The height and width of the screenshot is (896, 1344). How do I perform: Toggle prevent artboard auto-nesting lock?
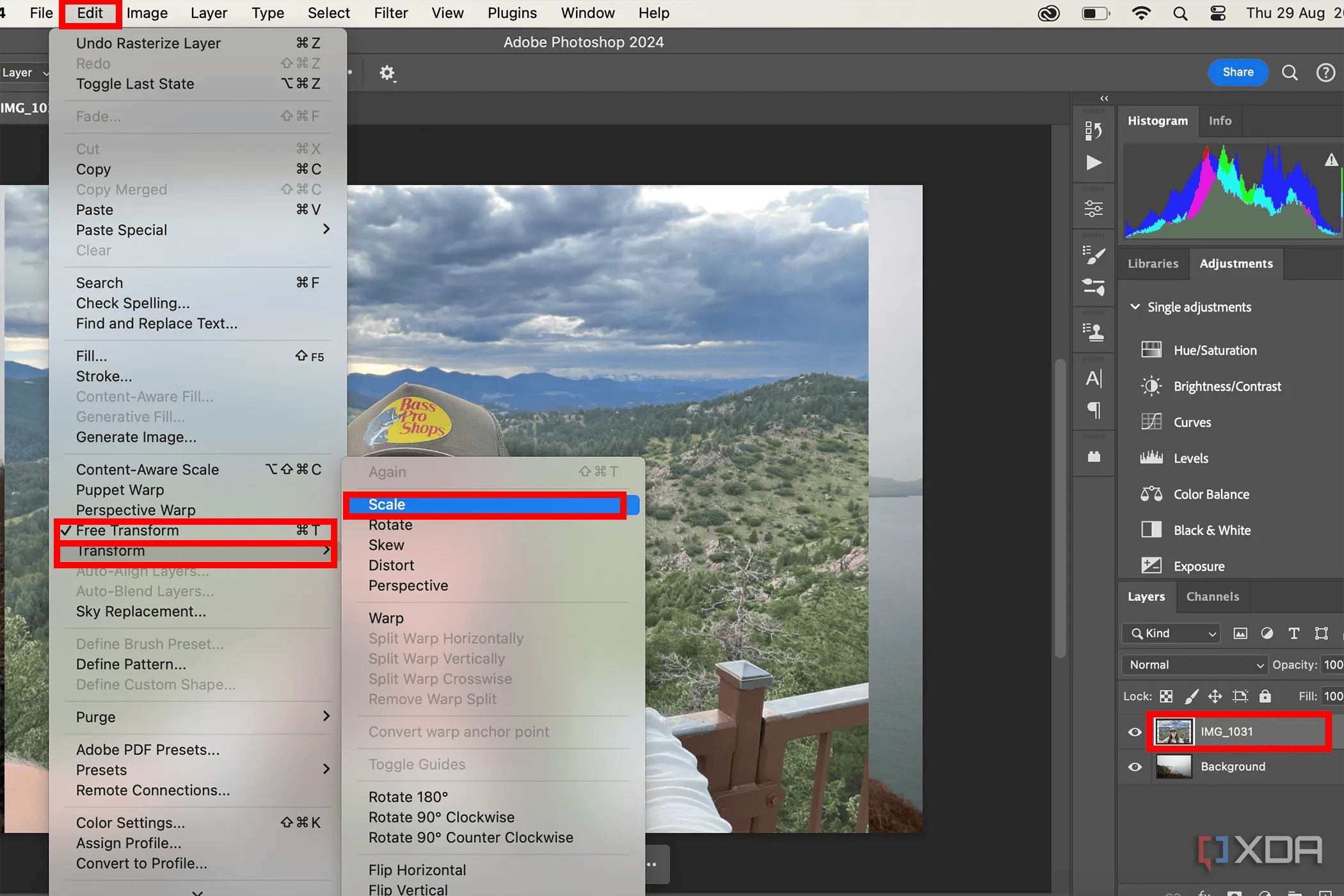coord(1240,696)
